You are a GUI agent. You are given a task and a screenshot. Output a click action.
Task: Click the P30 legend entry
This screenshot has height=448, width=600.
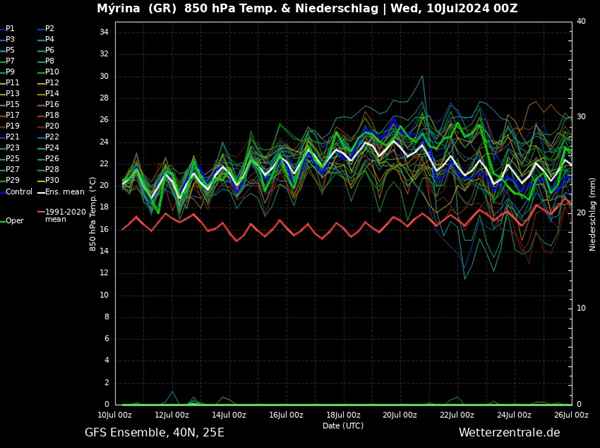coord(52,180)
